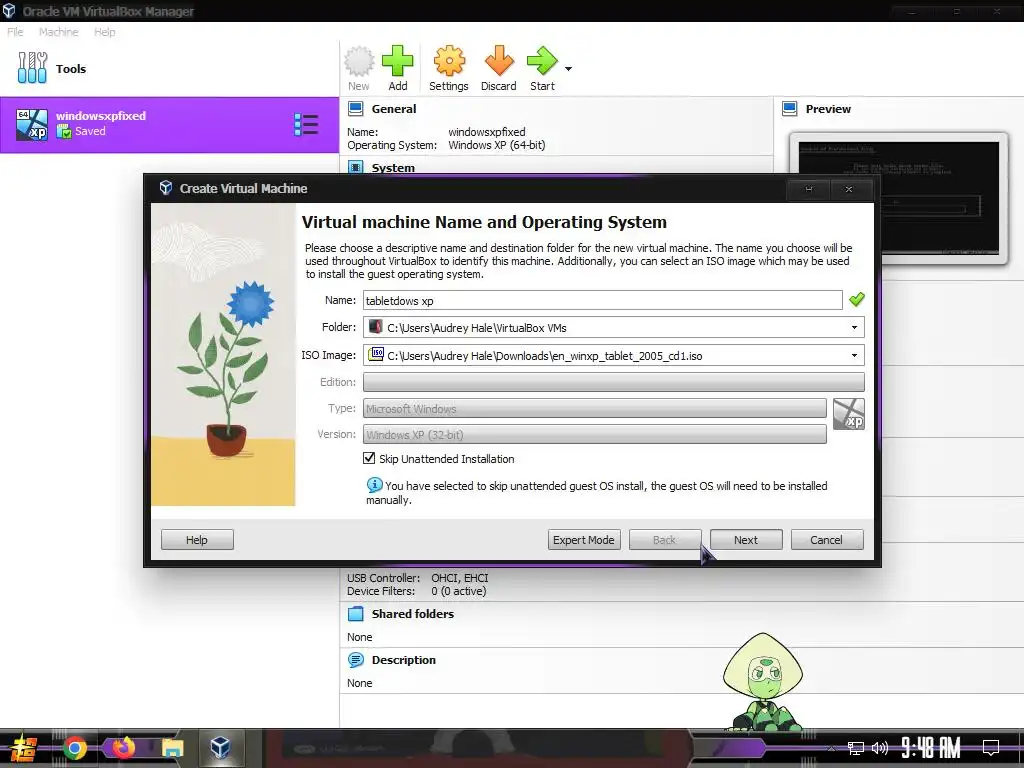This screenshot has height=768, width=1024.
Task: Click the Shared folders section icon
Action: pyautogui.click(x=356, y=613)
